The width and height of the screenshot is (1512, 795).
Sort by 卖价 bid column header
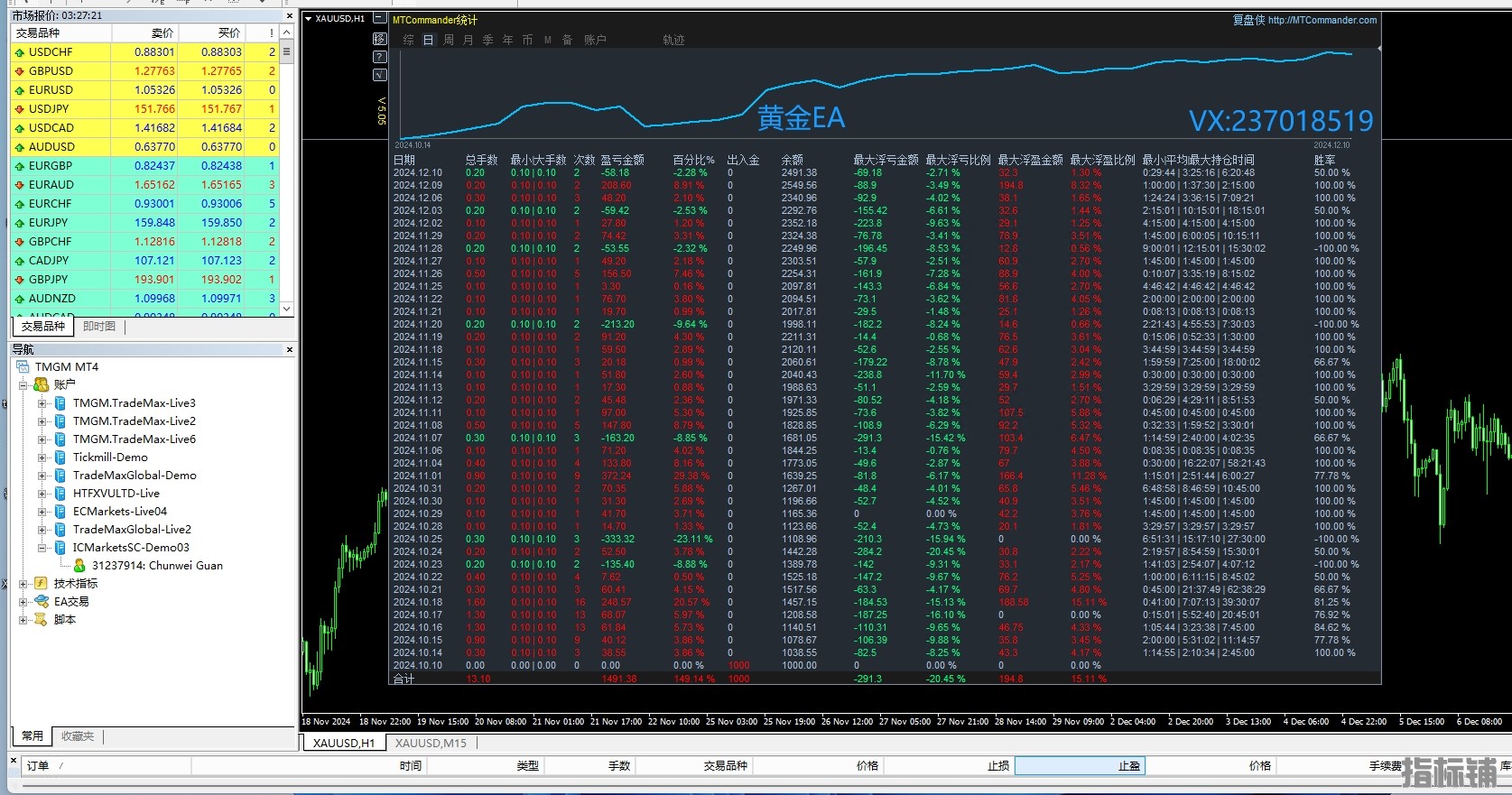(144, 32)
